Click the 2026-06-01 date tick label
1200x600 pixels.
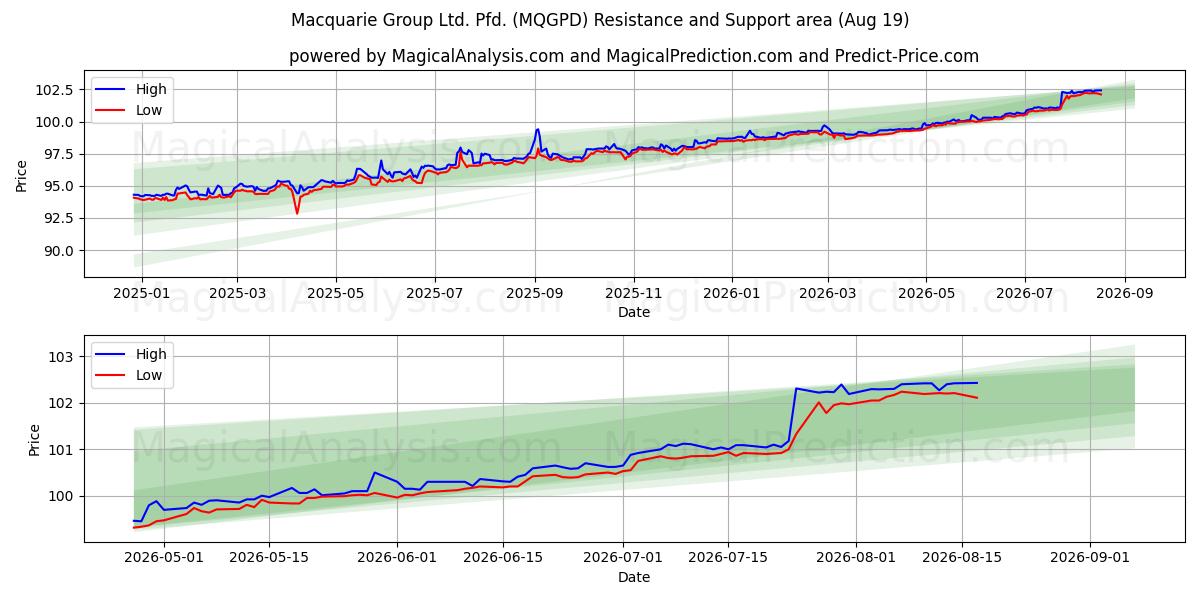(397, 558)
